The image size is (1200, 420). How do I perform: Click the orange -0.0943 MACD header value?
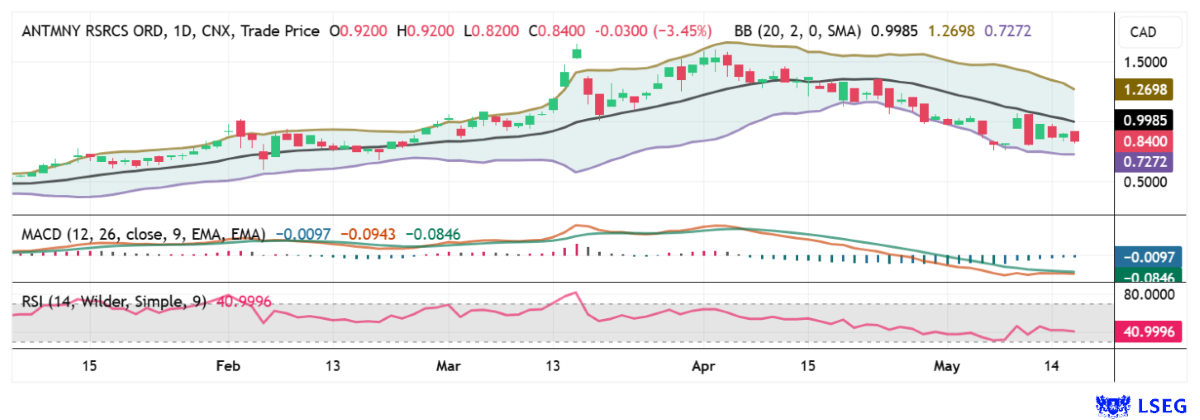[x=366, y=234]
